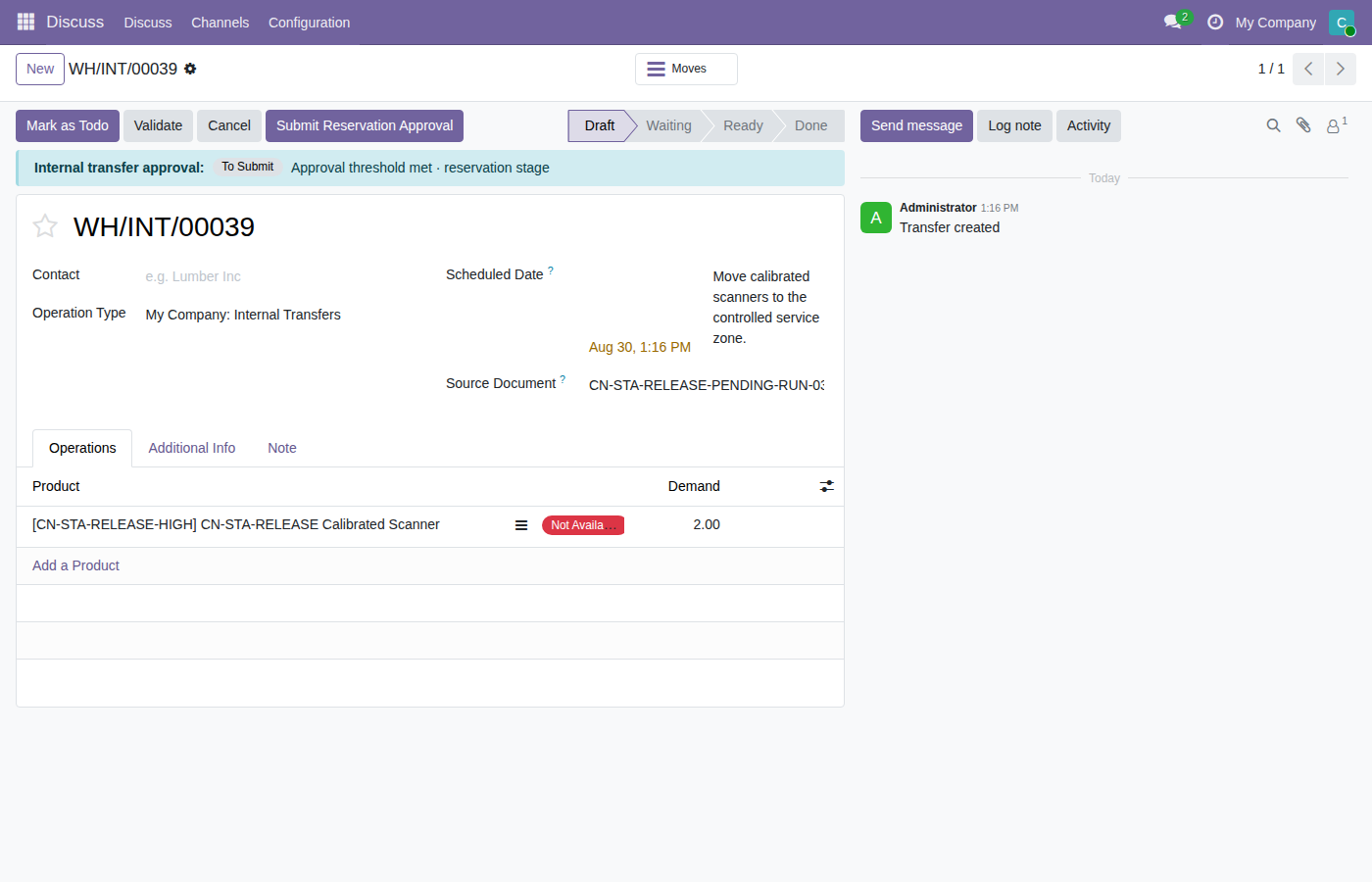Click the Scheduled Date value Aug 30
1372x882 pixels.
(640, 347)
